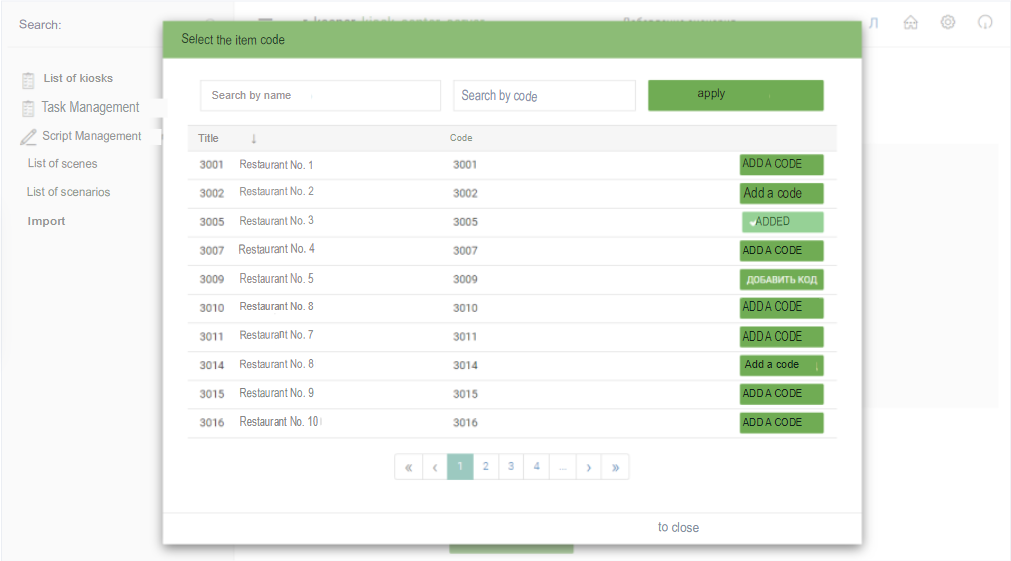Image resolution: width=1011 pixels, height=561 pixels.
Task: Click 'to close' to dismiss the dialog
Action: (x=678, y=527)
